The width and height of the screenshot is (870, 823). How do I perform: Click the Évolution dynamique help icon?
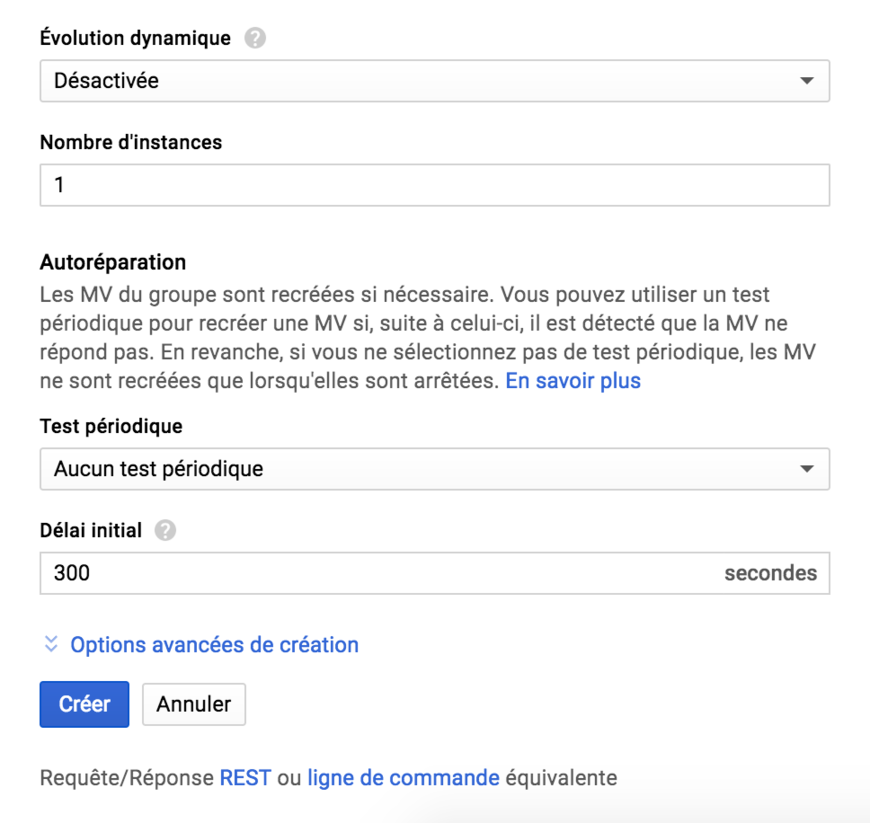pyautogui.click(x=256, y=38)
